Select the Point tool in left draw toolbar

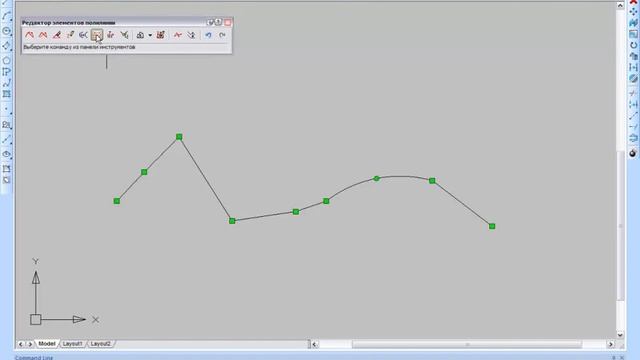point(6,109)
